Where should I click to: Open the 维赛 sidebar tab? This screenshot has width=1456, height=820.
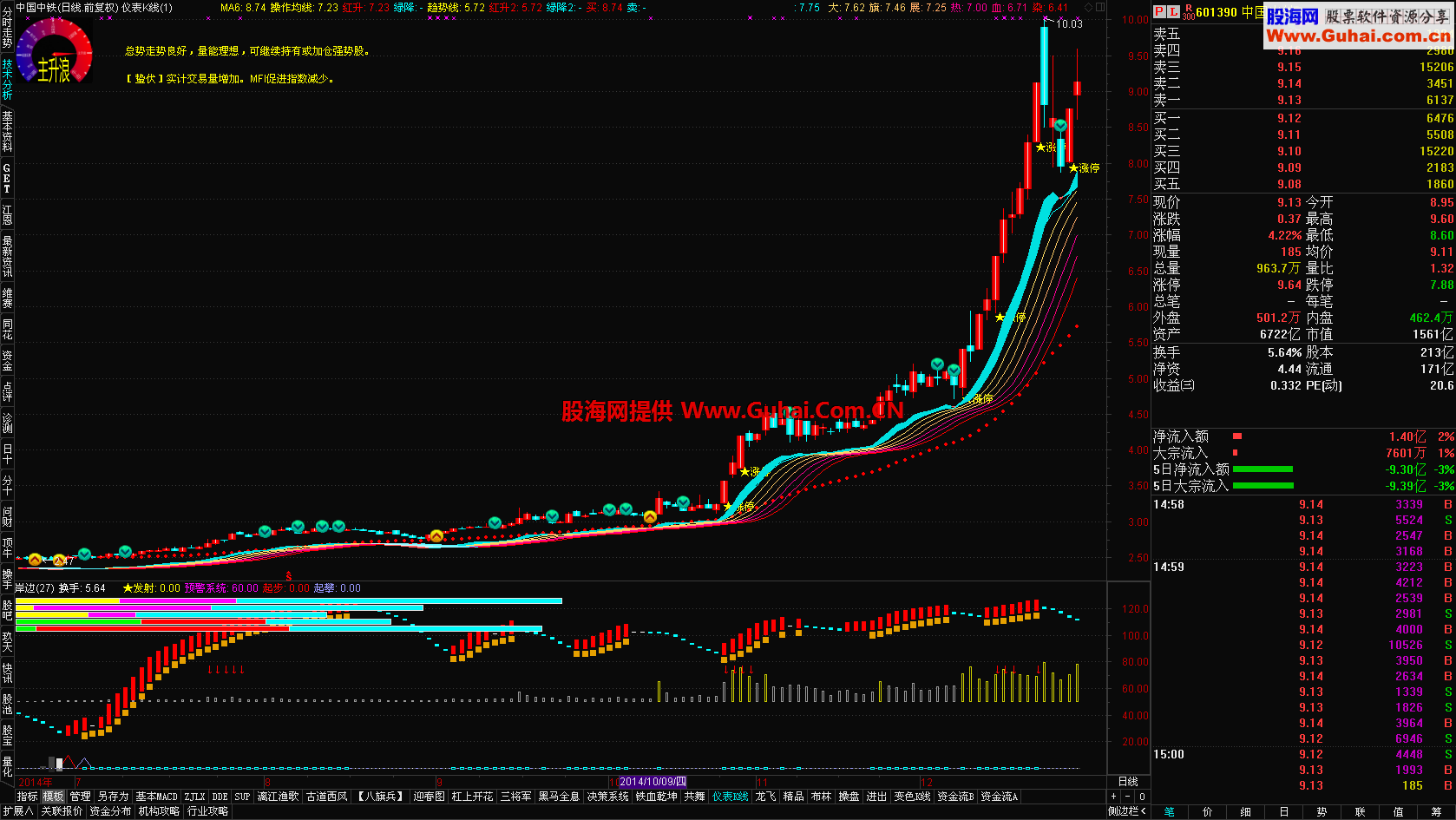pyautogui.click(x=7, y=298)
